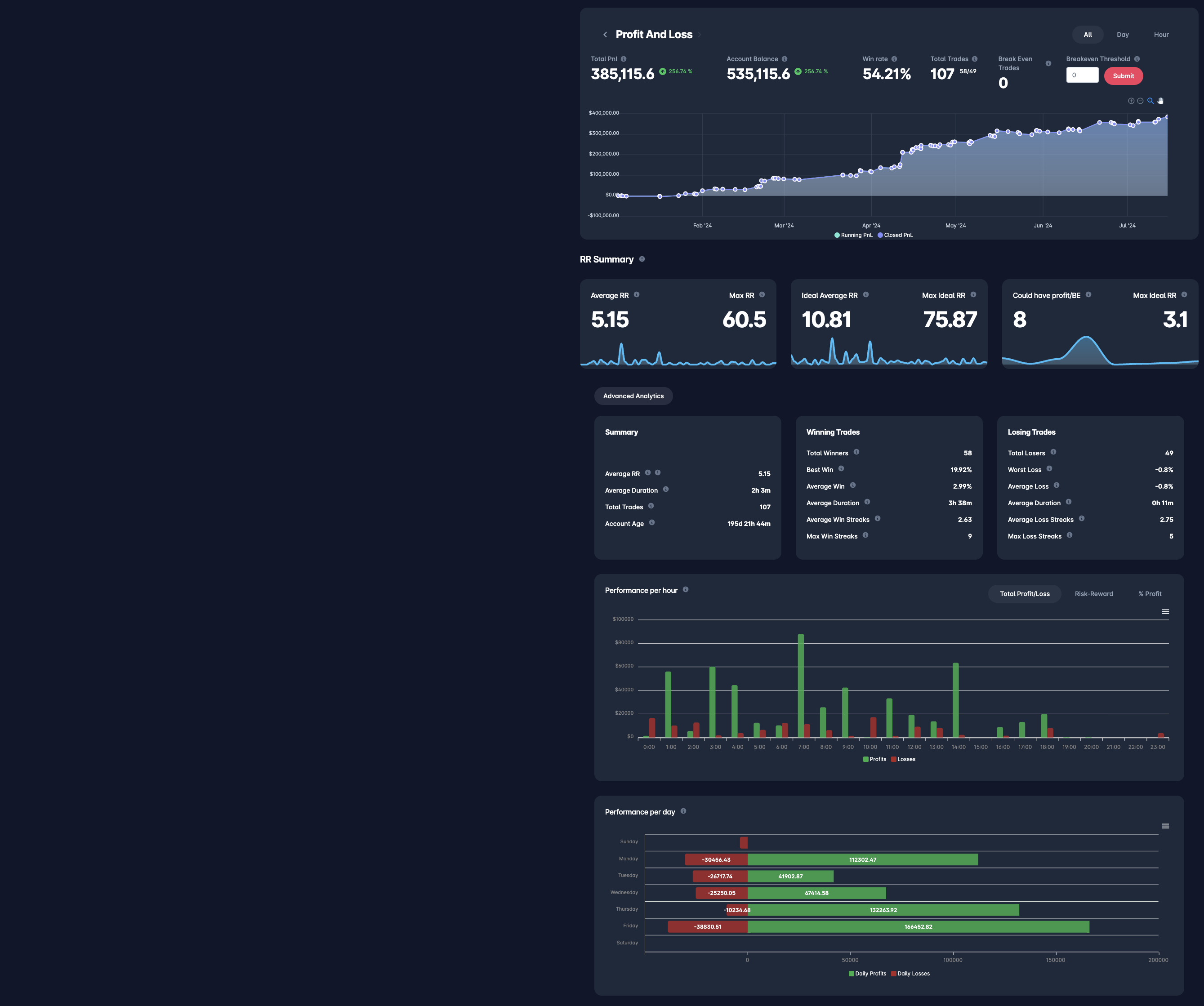This screenshot has height=1006, width=1204.
Task: Click the info icon next to Breakeven Threshold
Action: [x=1137, y=59]
